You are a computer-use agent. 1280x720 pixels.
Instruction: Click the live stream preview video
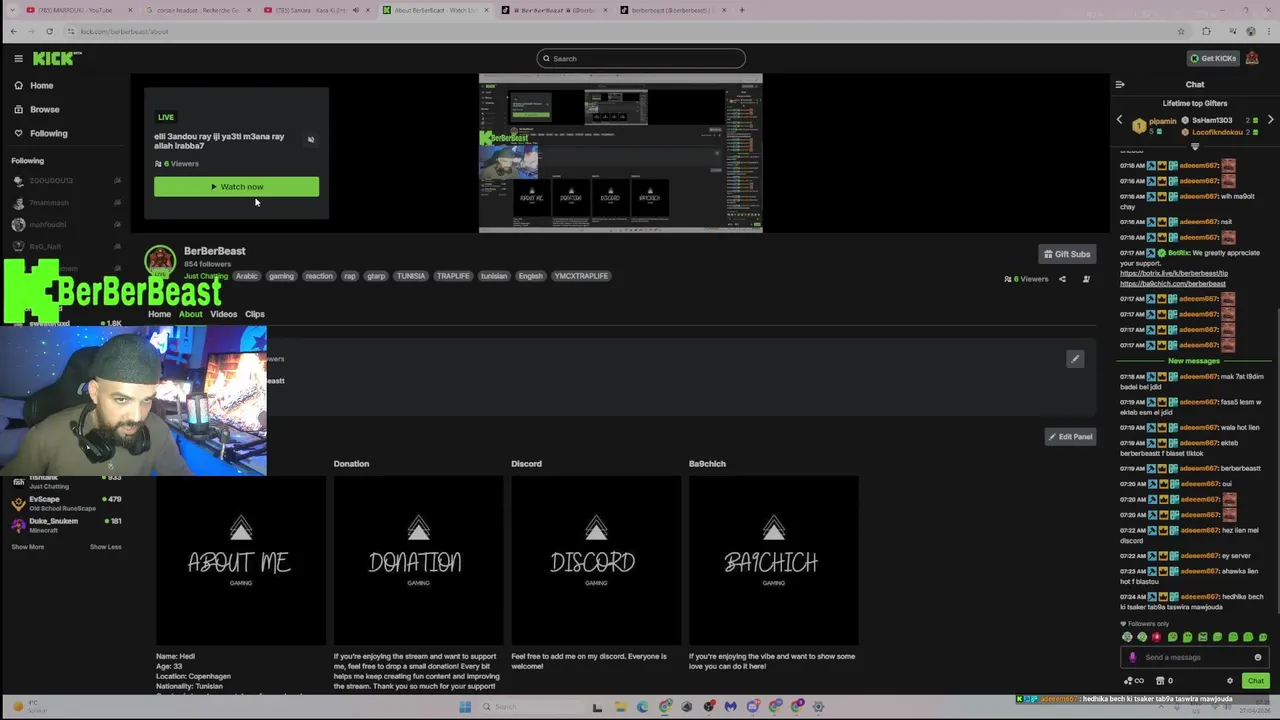click(x=620, y=153)
